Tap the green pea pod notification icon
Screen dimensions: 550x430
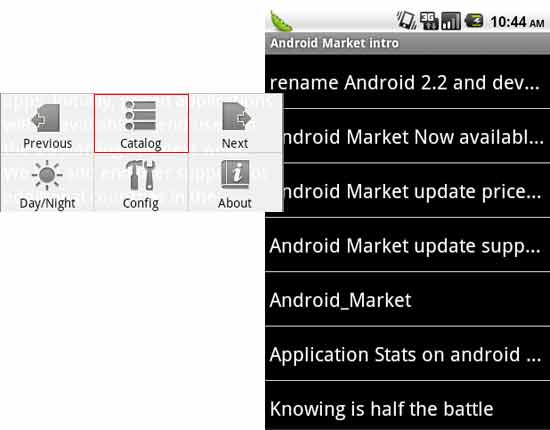point(281,21)
